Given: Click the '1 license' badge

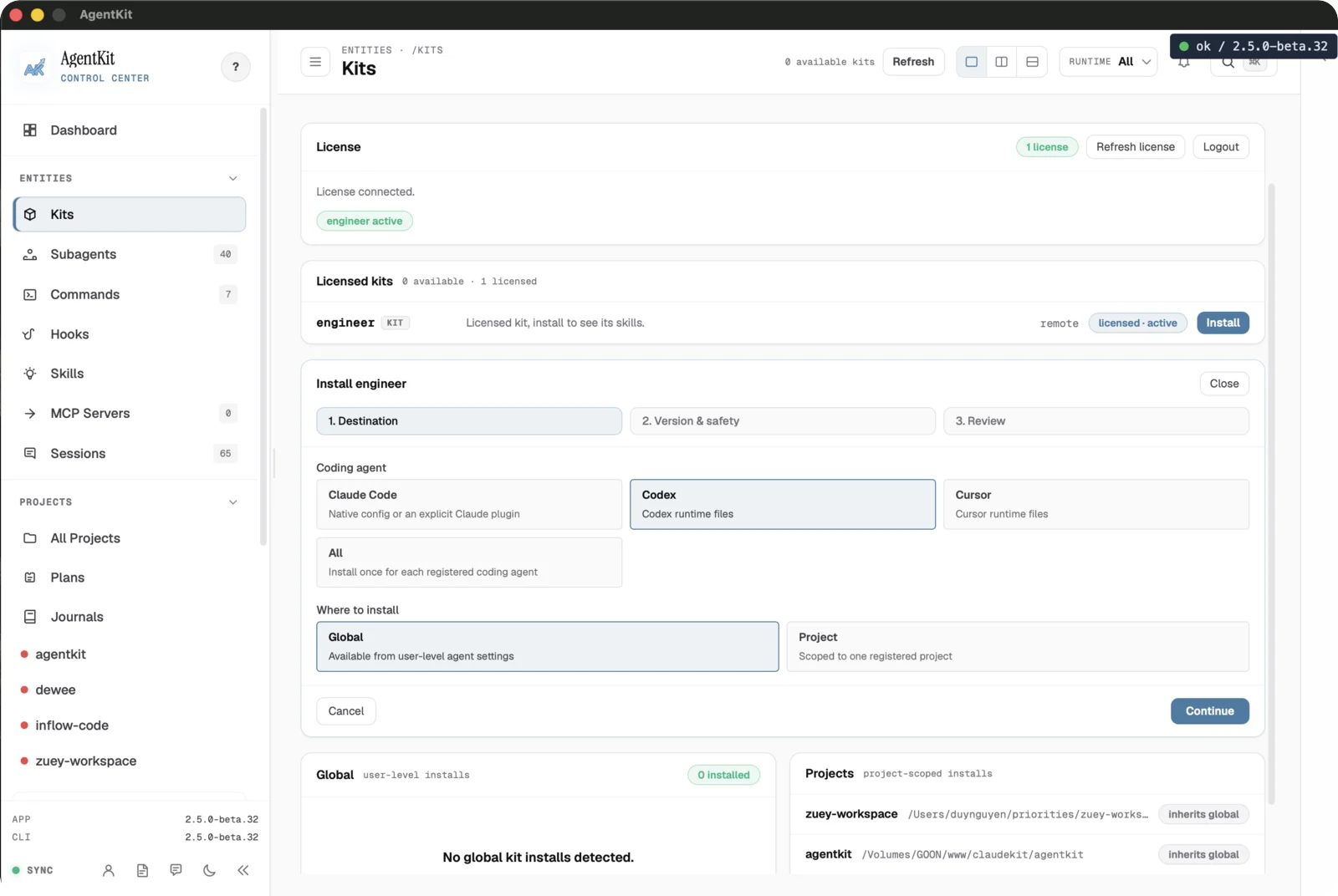Looking at the screenshot, I should (x=1047, y=147).
